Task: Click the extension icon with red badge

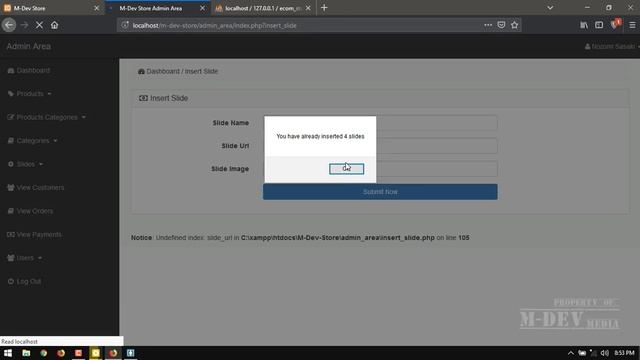Action: (x=616, y=24)
